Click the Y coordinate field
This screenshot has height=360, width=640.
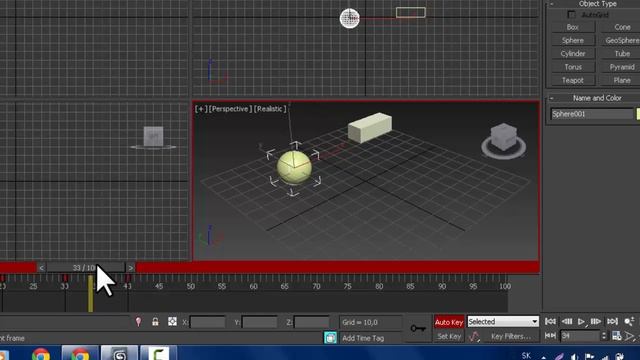pos(259,322)
